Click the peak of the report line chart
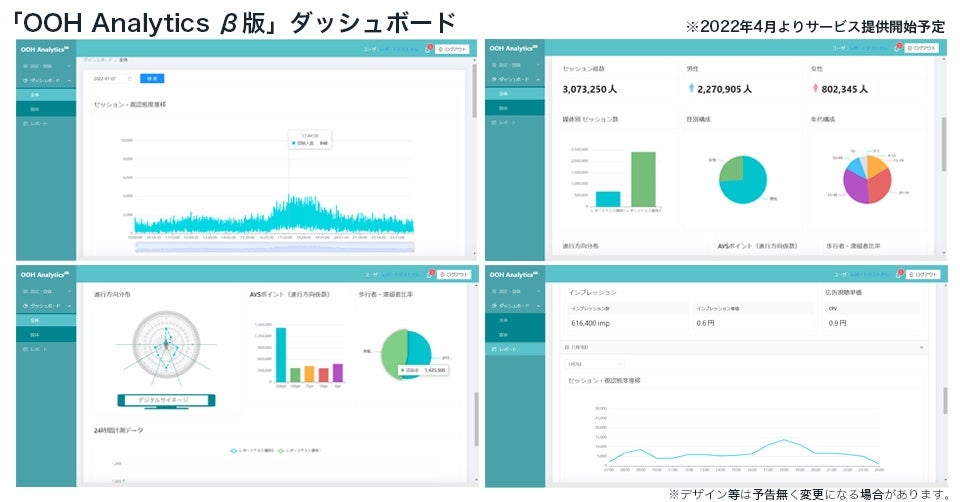Screen dimensions: 960x502 coord(784,440)
